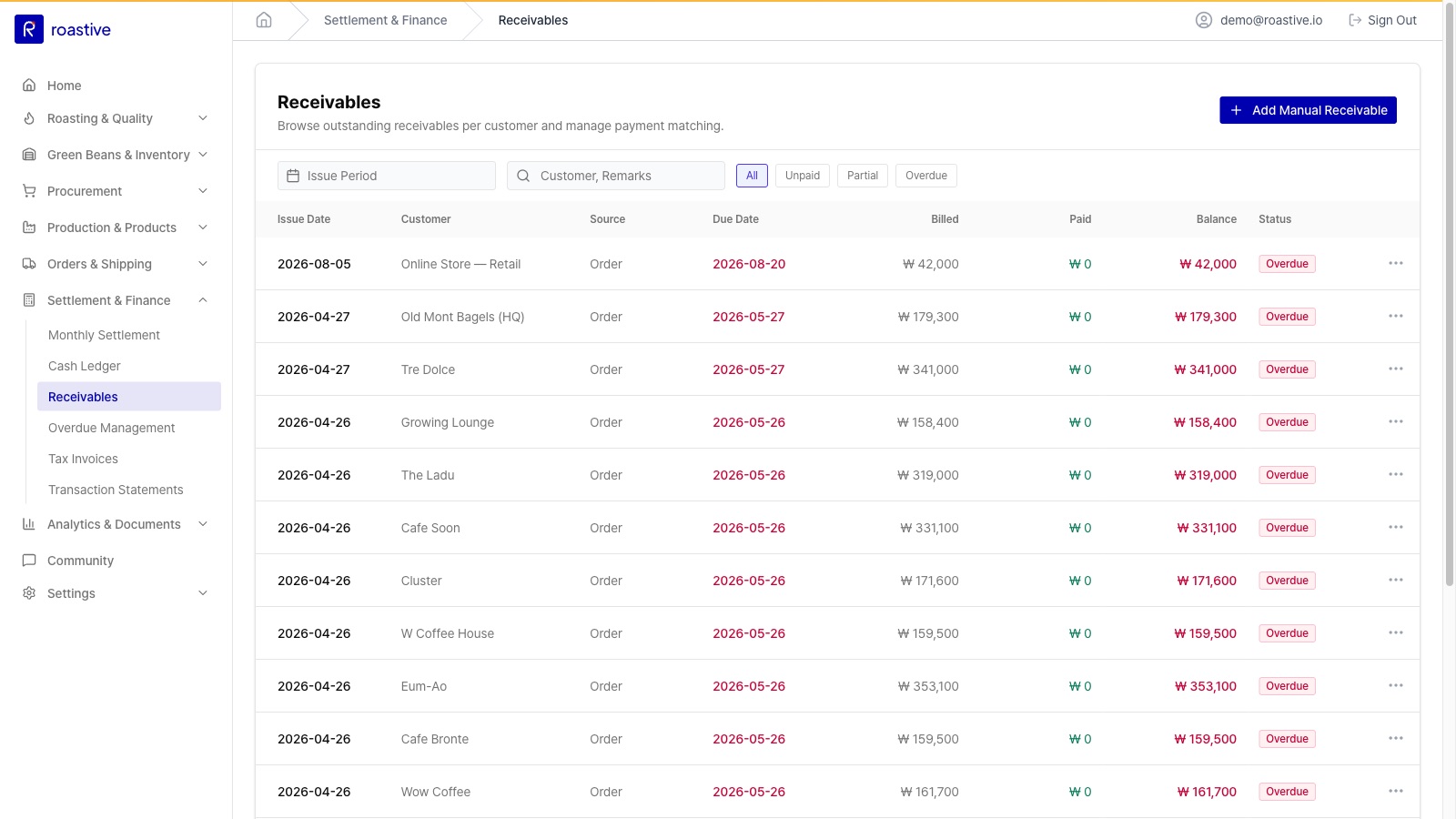This screenshot has width=1456, height=819.
Task: Filter receivables by Partial
Action: click(863, 176)
